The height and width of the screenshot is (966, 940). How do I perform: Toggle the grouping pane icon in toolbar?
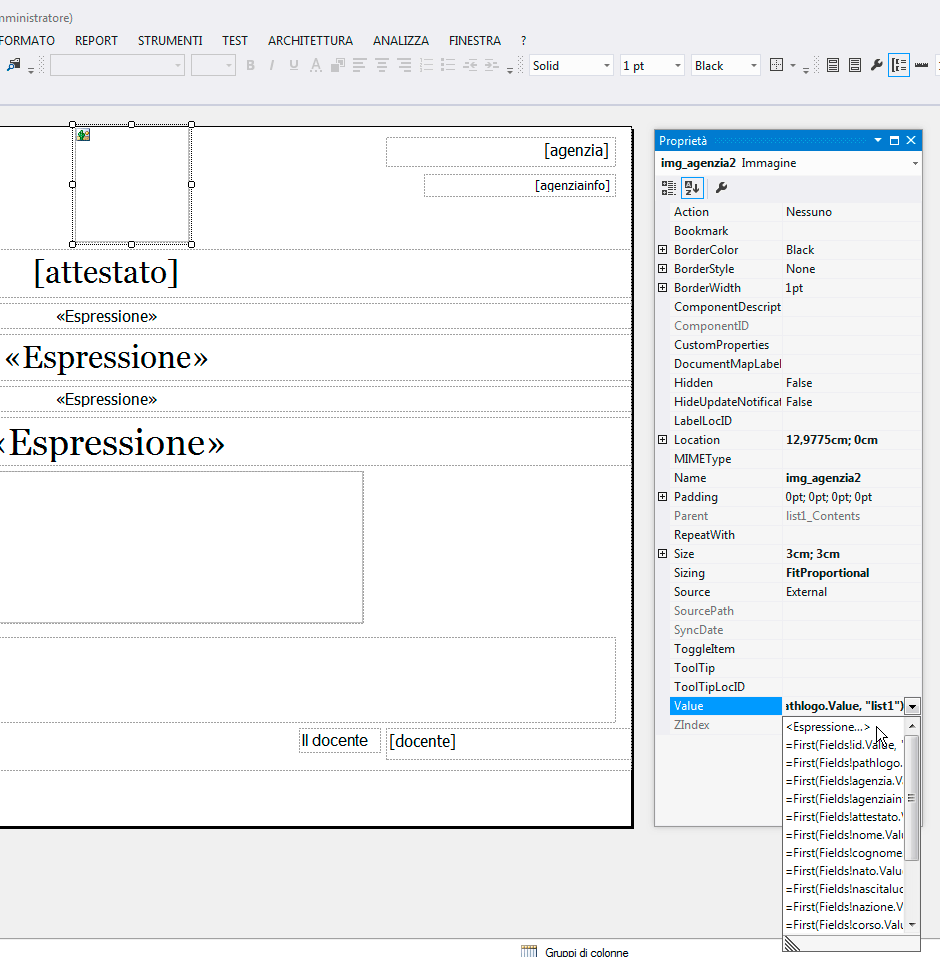pyautogui.click(x=899, y=65)
